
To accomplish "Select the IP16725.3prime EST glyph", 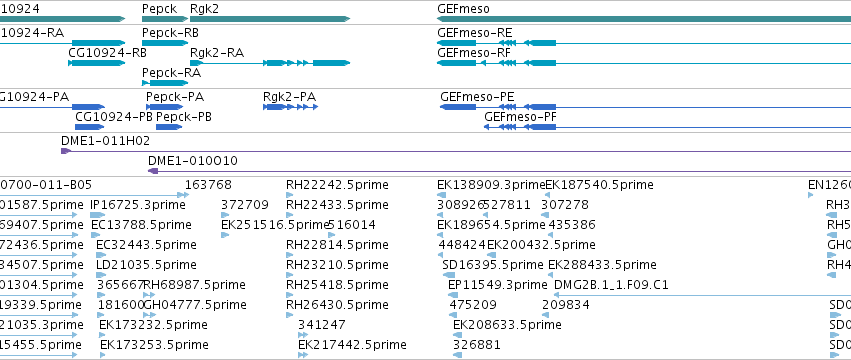I will click(98, 215).
